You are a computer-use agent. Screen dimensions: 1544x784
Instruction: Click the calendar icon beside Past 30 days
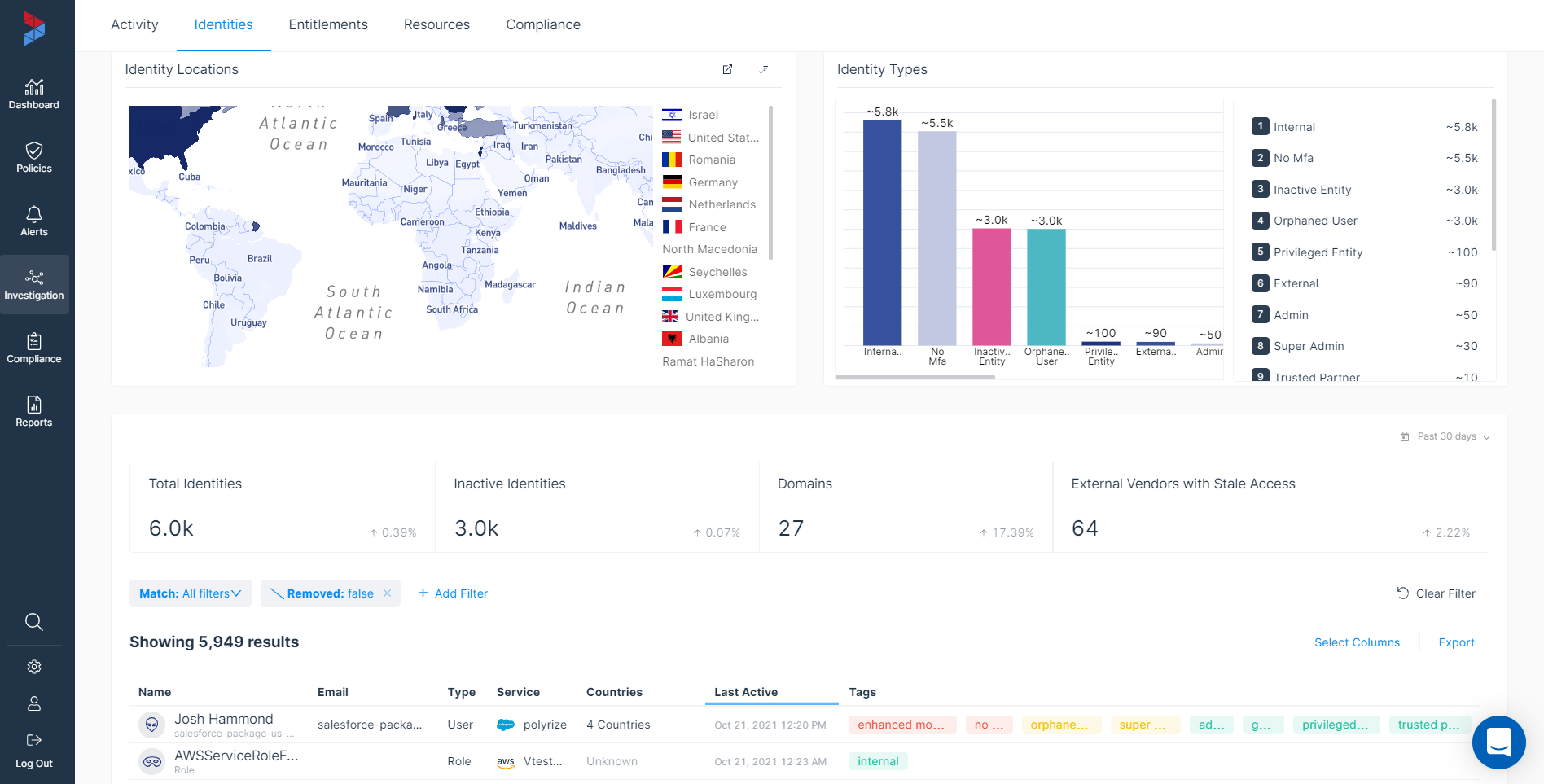[x=1405, y=437]
